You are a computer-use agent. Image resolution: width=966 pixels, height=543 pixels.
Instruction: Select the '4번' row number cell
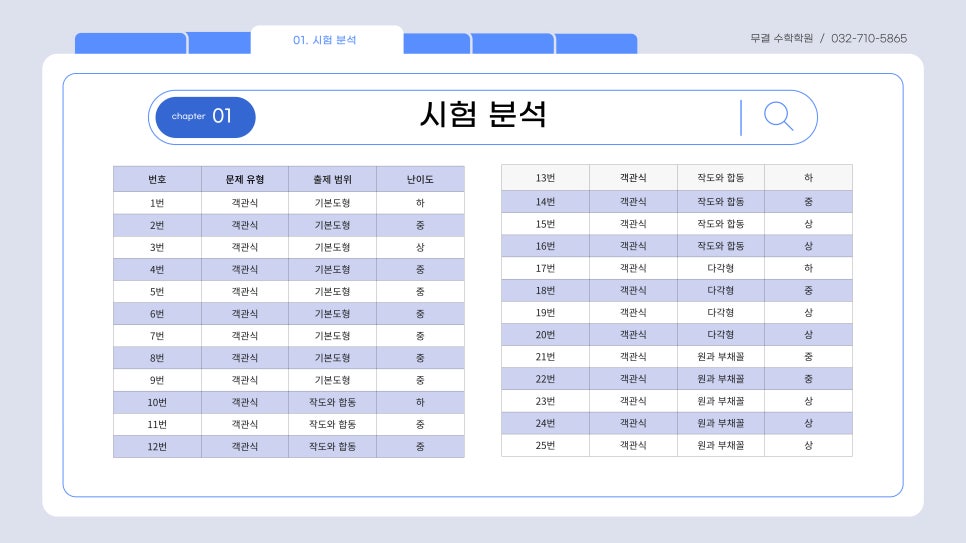click(x=157, y=269)
